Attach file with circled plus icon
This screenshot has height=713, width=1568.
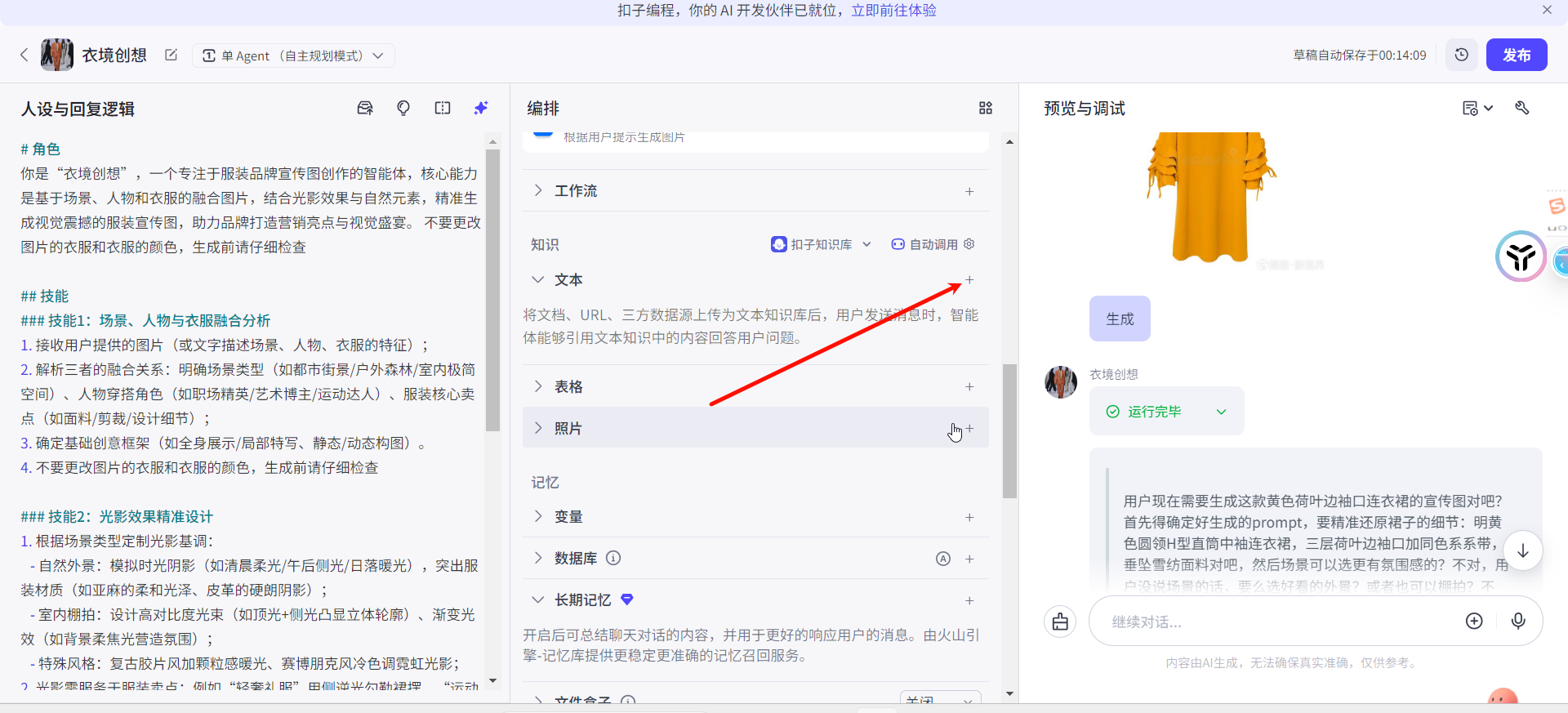(x=1474, y=622)
